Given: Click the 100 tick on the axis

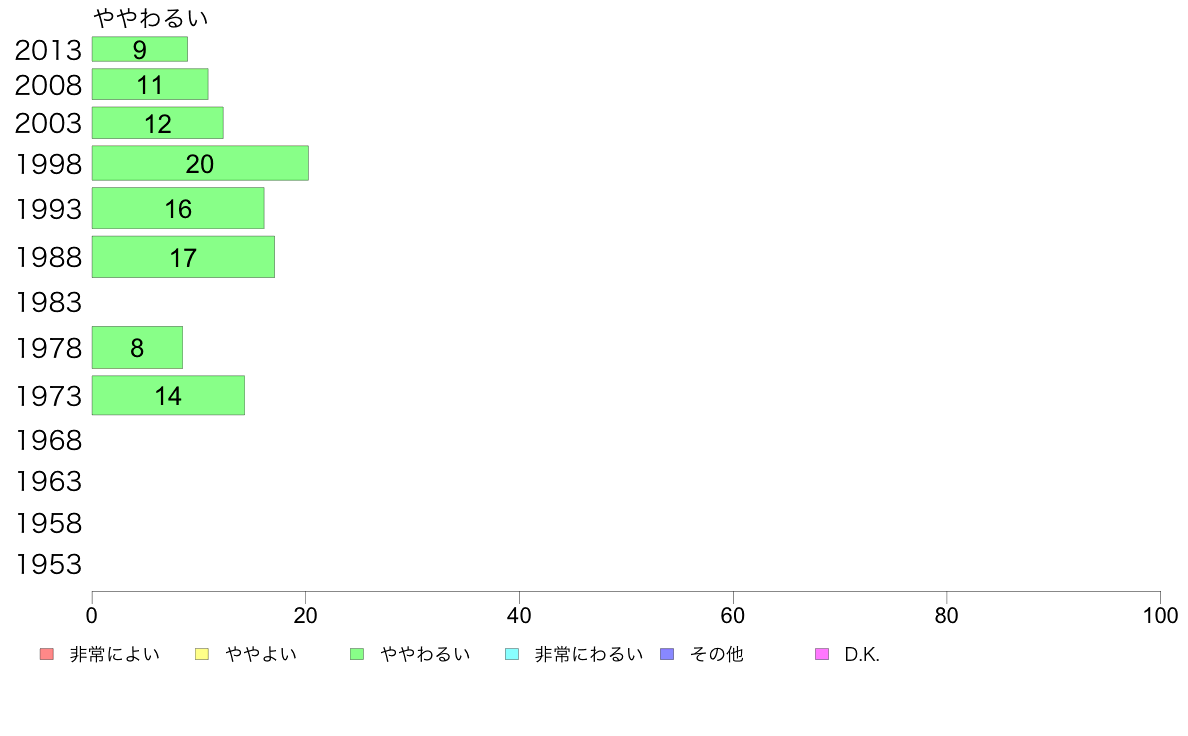Looking at the screenshot, I should [x=1160, y=615].
